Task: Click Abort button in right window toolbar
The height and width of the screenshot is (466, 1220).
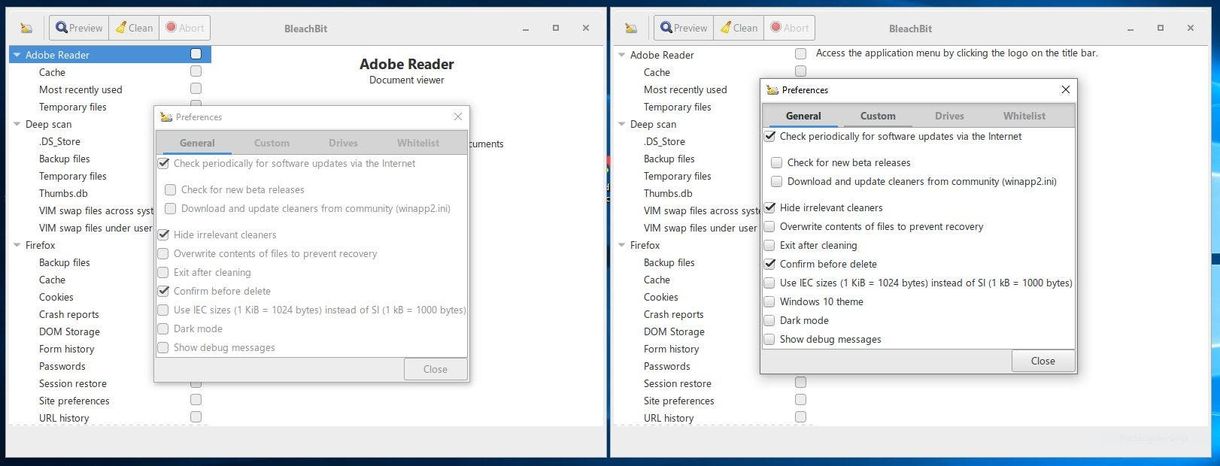Action: pyautogui.click(x=790, y=28)
